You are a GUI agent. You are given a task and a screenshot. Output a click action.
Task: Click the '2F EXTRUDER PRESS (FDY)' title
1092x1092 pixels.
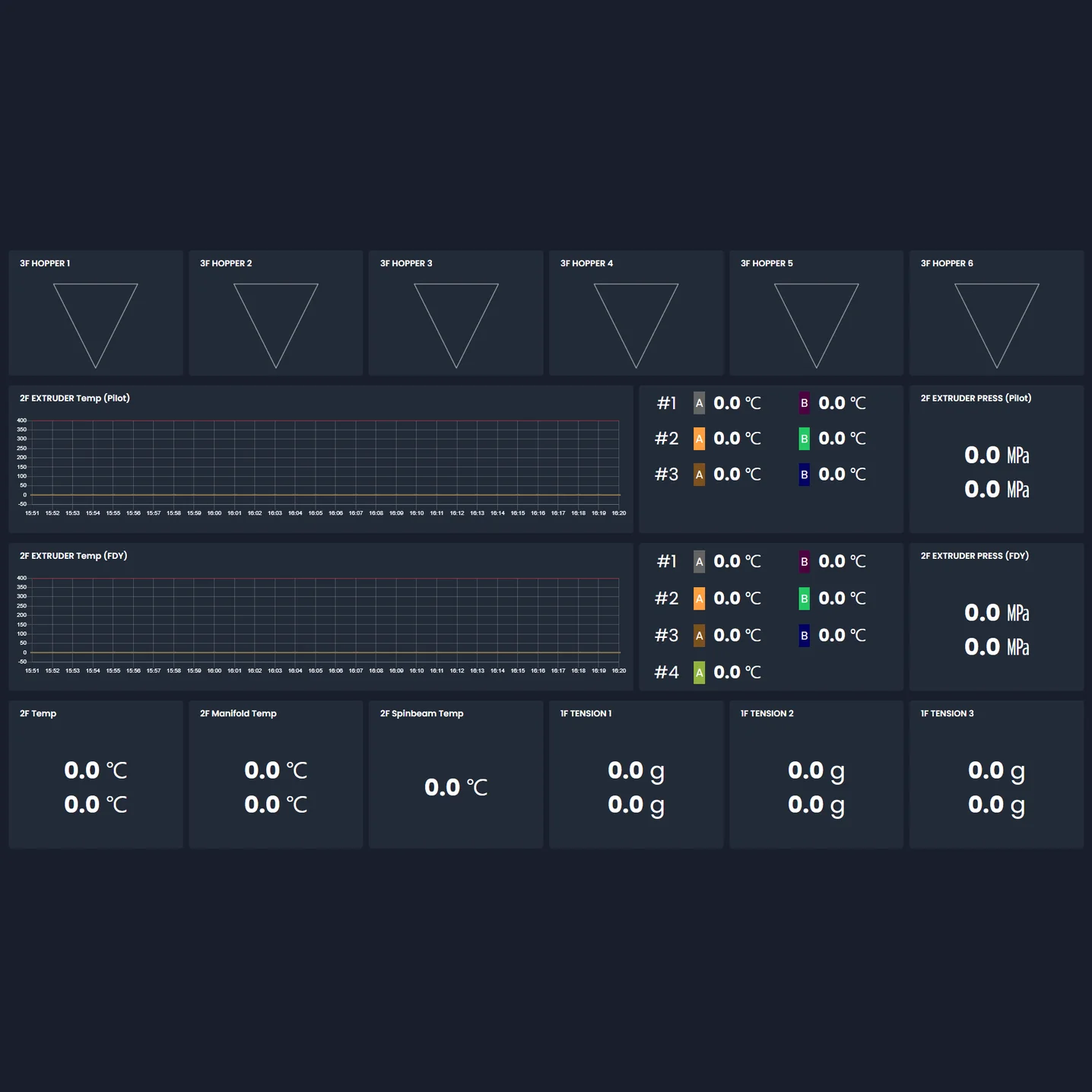pos(975,556)
